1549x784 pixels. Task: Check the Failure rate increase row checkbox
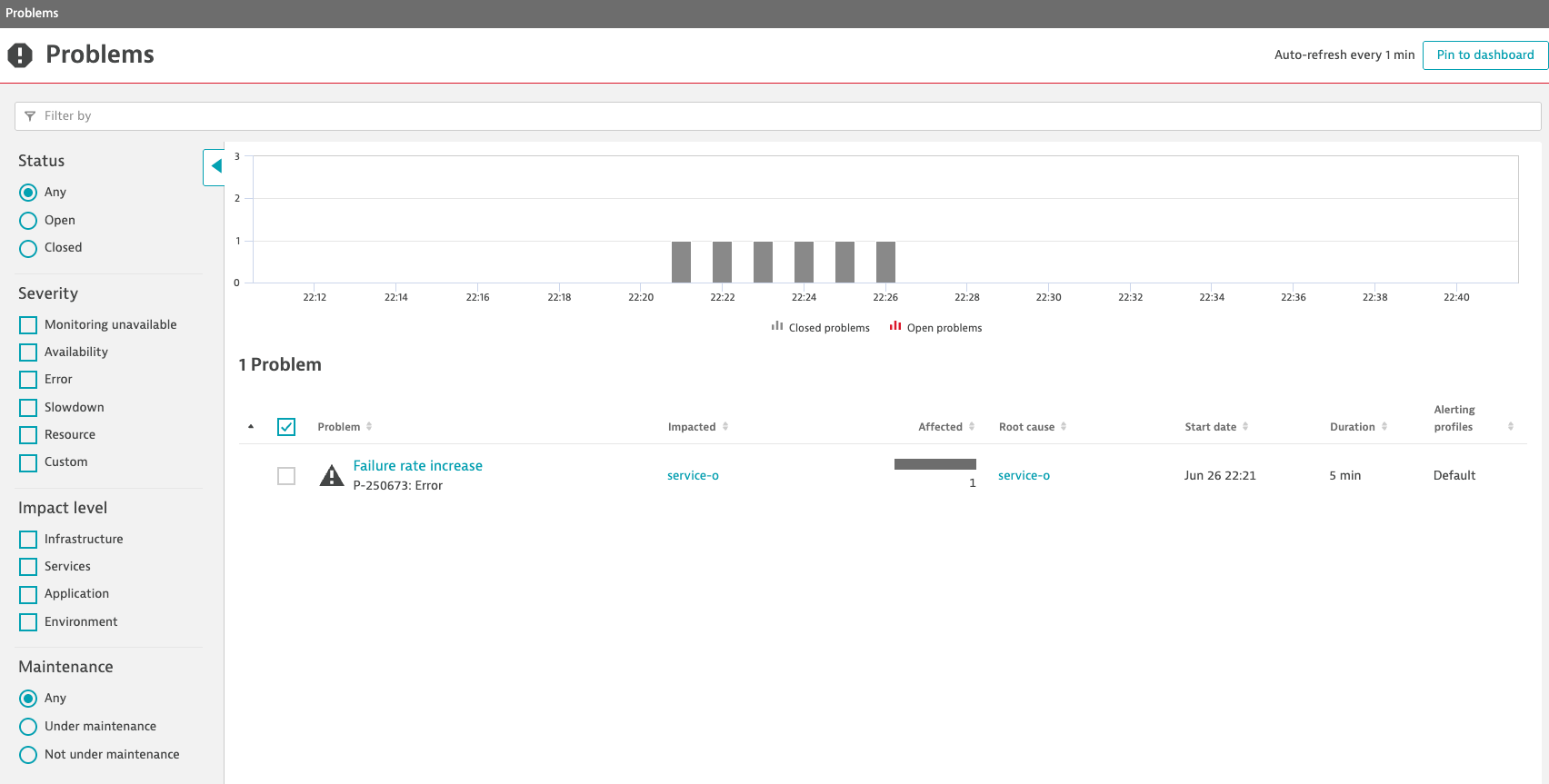[286, 476]
